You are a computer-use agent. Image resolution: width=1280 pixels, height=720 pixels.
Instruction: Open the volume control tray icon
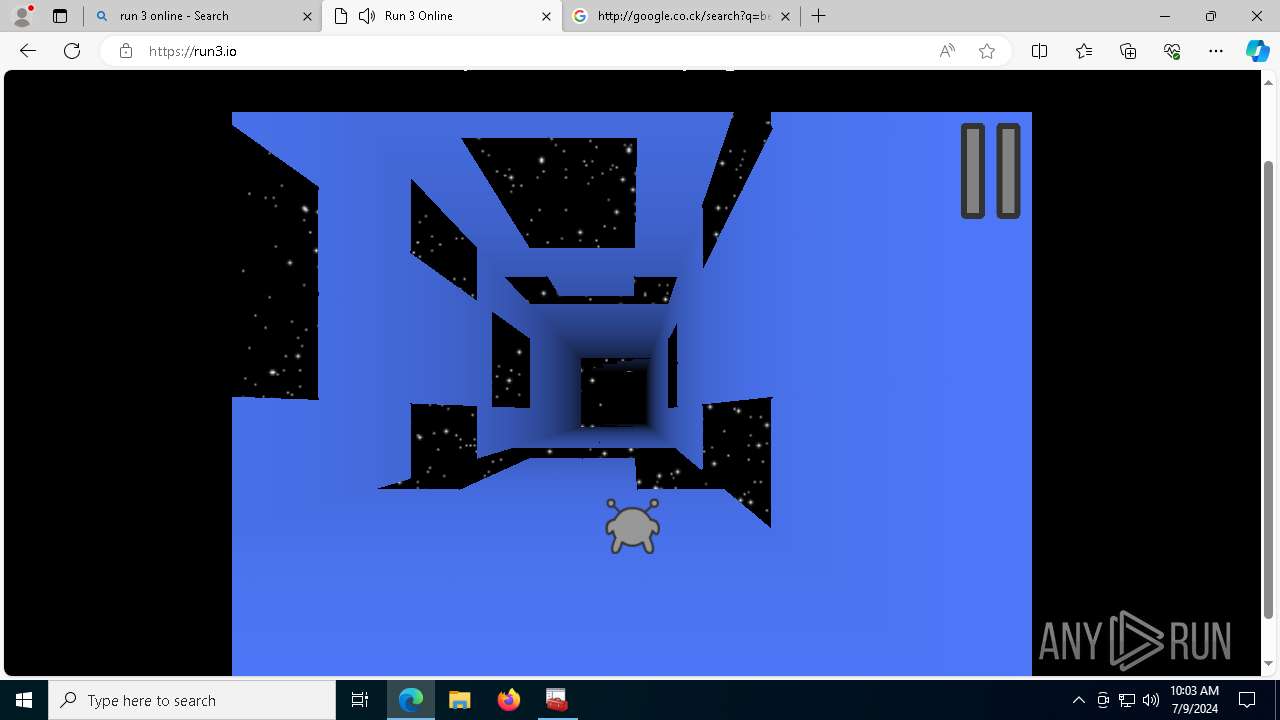tap(1150, 700)
